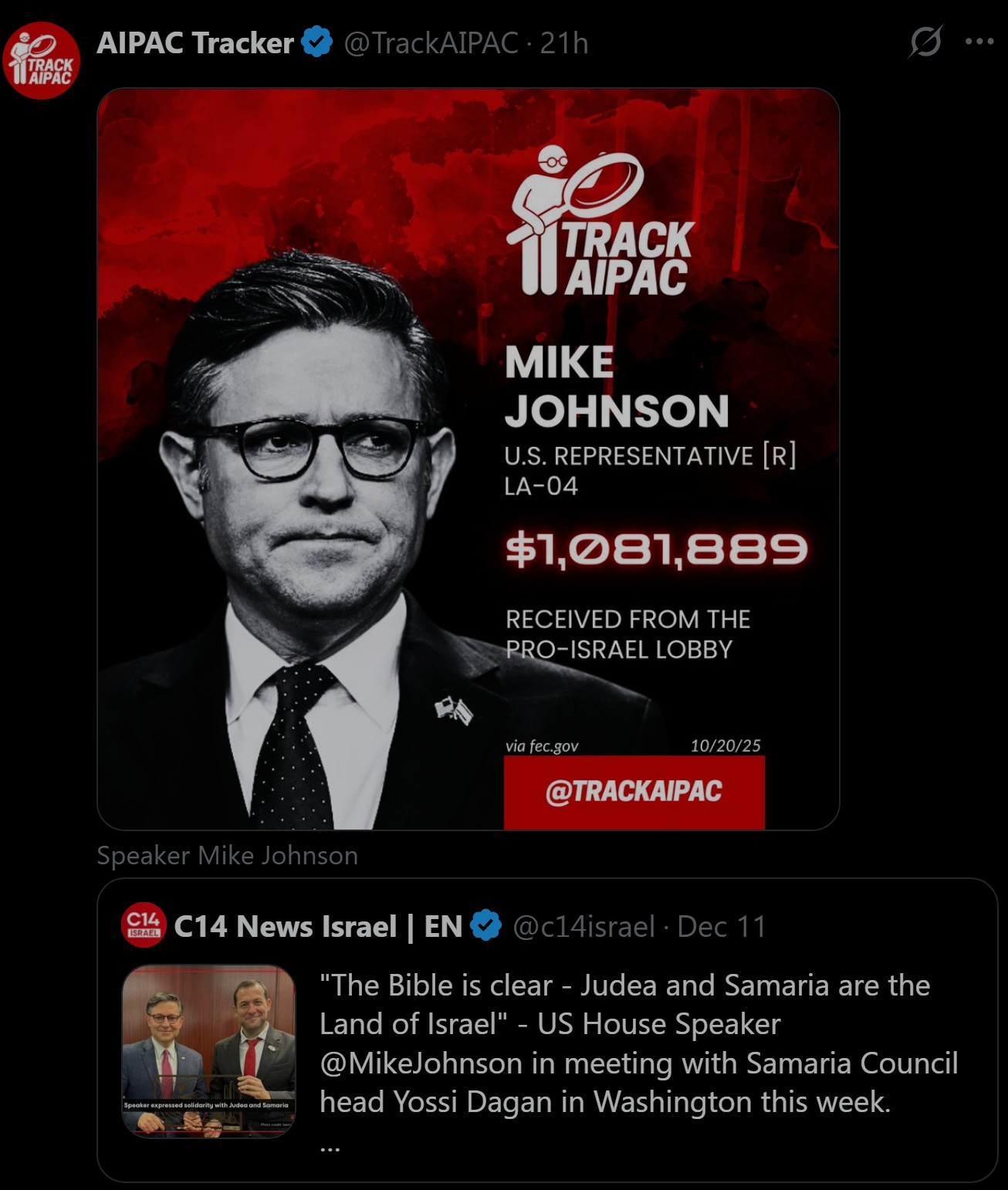The image size is (1008, 1190).
Task: Open the Mike Johnson graphic image
Action: click(468, 459)
